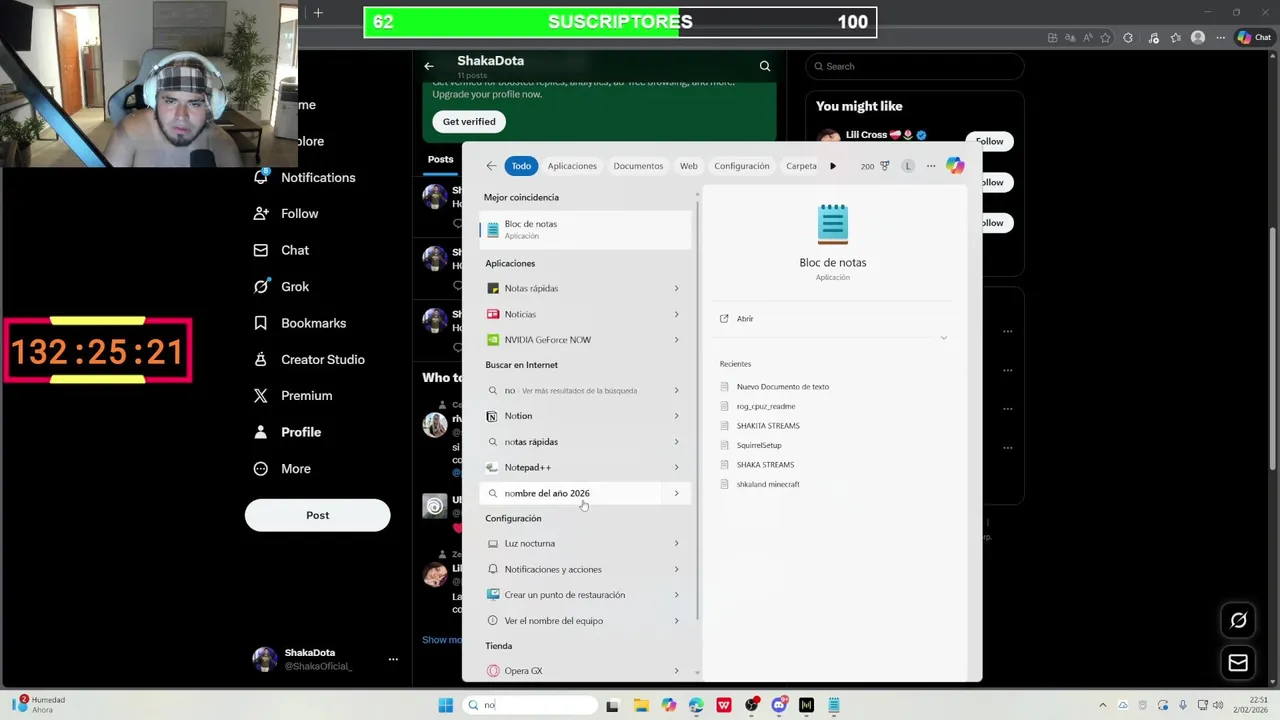Open File Explorer from the taskbar
The height and width of the screenshot is (720, 1280).
(641, 705)
